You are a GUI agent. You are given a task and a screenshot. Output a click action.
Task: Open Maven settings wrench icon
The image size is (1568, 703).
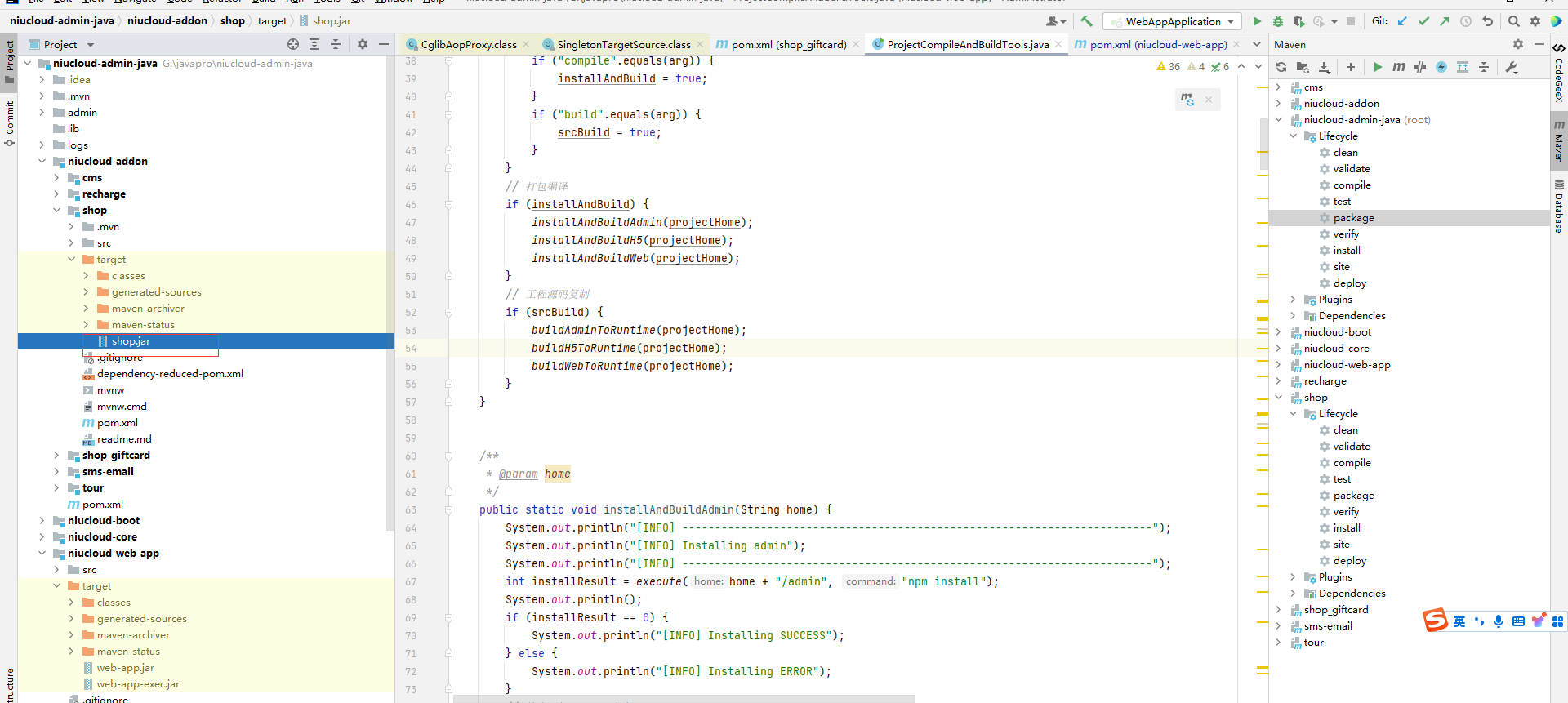click(1512, 67)
